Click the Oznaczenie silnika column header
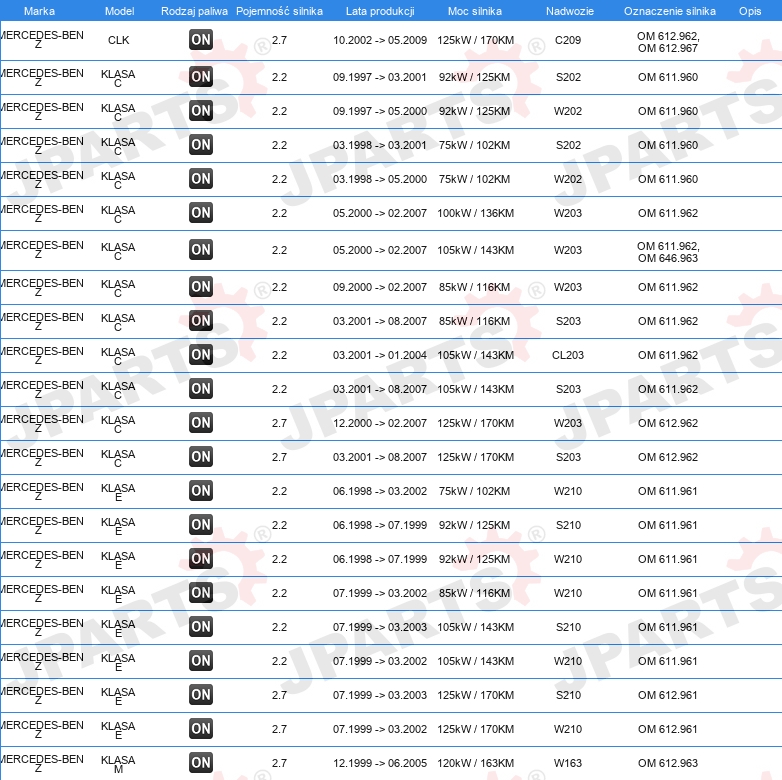This screenshot has width=782, height=780. pyautogui.click(x=670, y=11)
